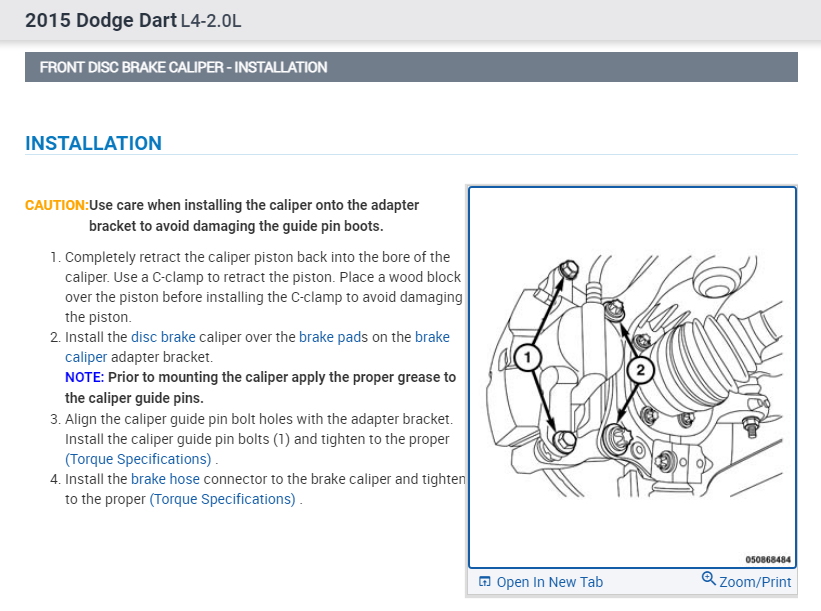
Task: Click the blue NOTE label
Action: (x=84, y=377)
